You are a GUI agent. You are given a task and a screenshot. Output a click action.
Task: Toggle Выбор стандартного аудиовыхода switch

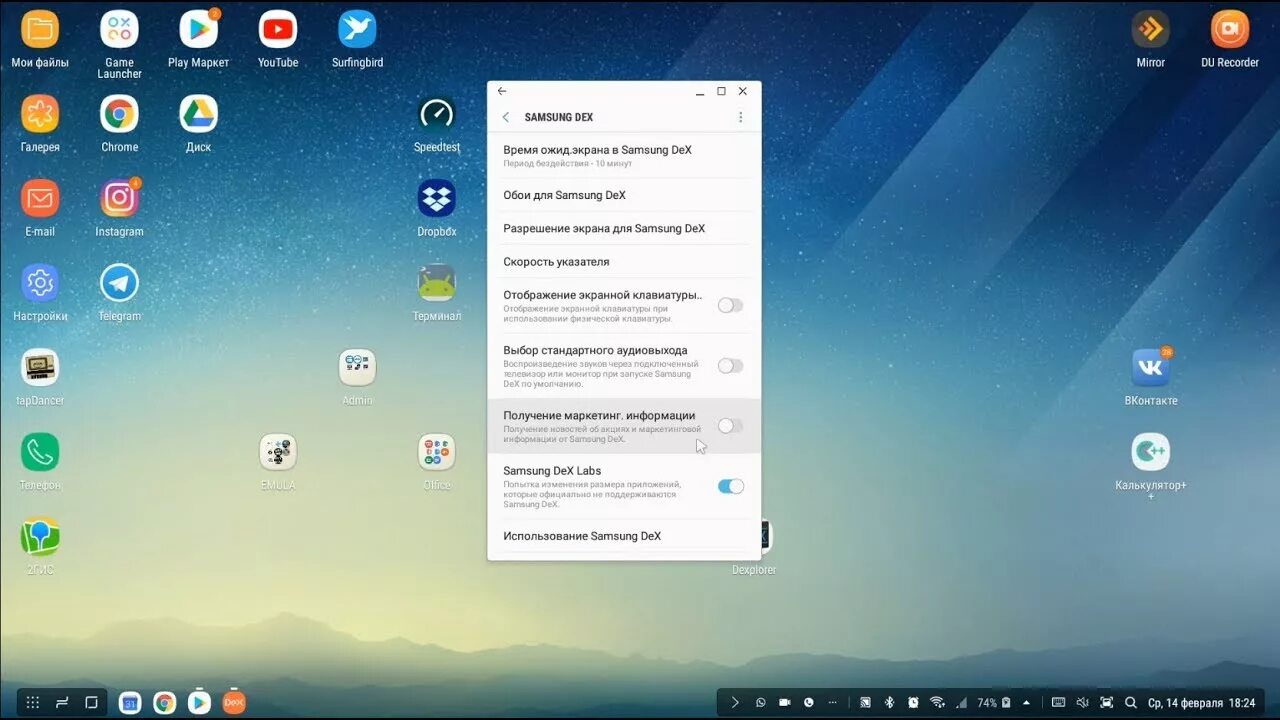pos(730,366)
